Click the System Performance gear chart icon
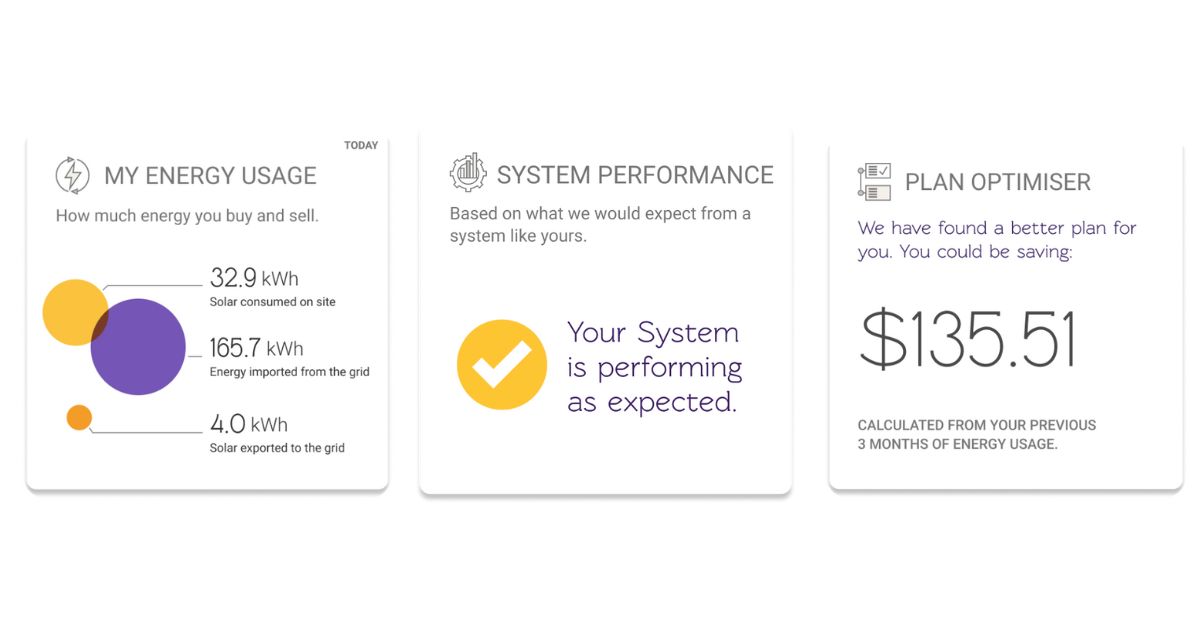 (467, 173)
